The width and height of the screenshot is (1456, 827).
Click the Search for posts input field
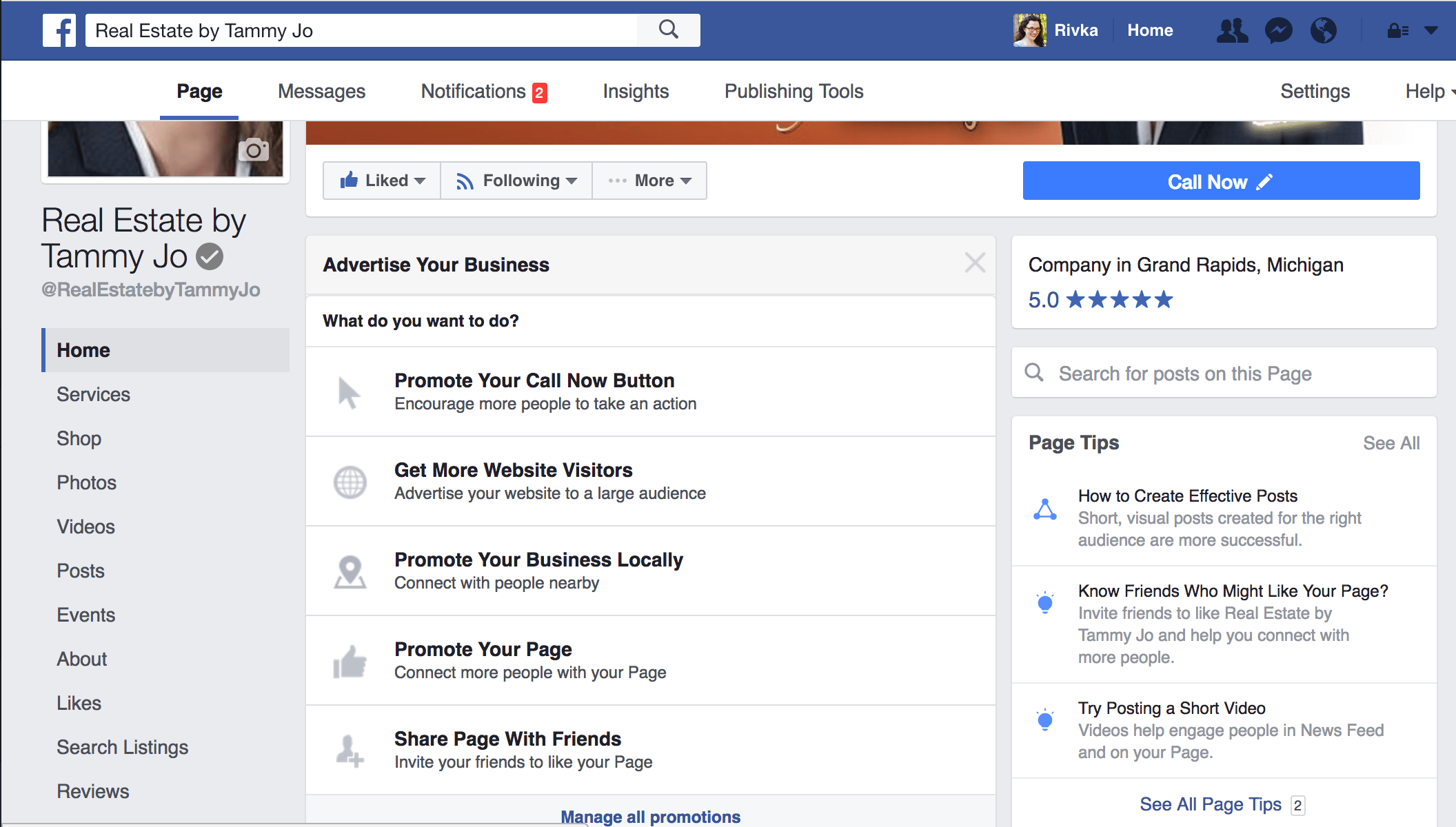pyautogui.click(x=1222, y=373)
